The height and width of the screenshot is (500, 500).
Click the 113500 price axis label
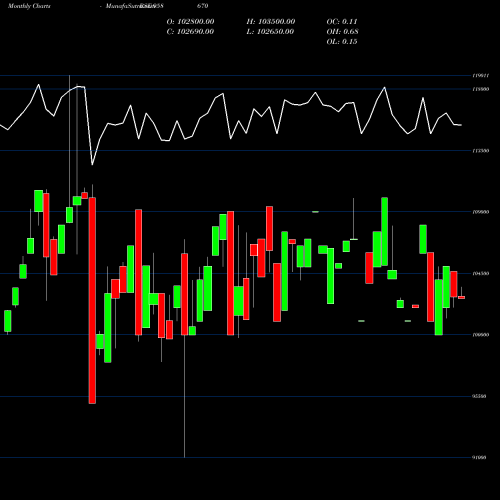[481, 151]
